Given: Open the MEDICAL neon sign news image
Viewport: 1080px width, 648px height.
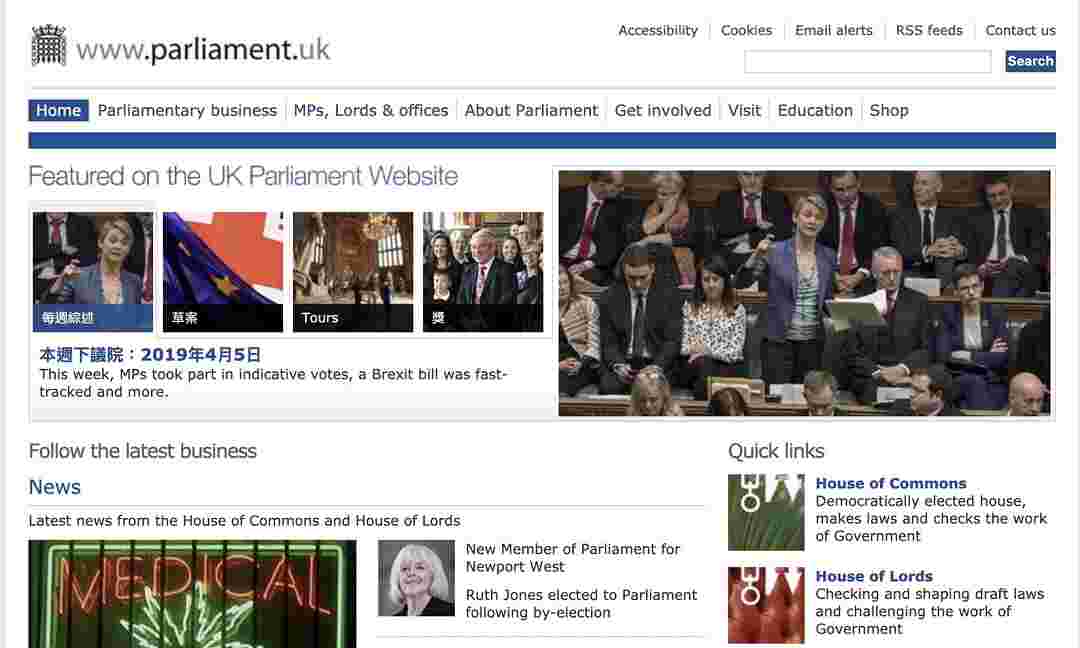Looking at the screenshot, I should 192,594.
